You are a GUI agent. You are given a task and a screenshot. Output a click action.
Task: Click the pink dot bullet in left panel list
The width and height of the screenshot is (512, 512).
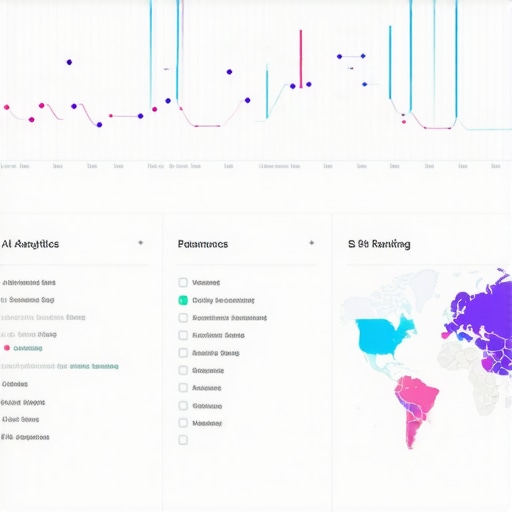(x=7, y=348)
